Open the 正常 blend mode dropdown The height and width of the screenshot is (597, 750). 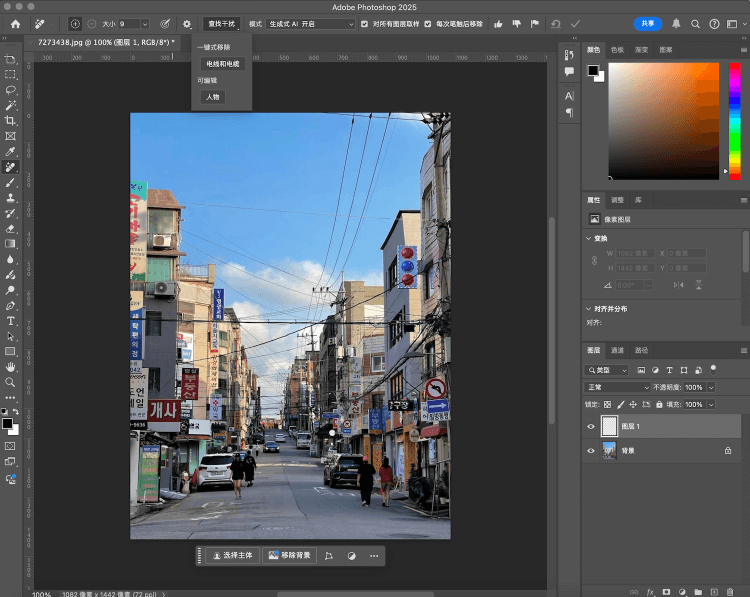coord(618,387)
